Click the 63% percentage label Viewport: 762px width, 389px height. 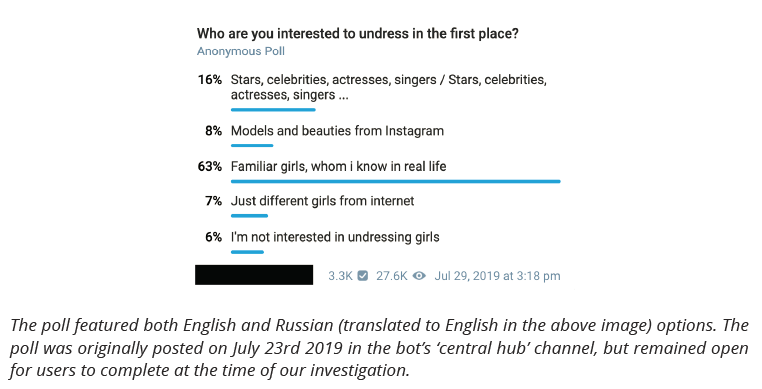209,166
